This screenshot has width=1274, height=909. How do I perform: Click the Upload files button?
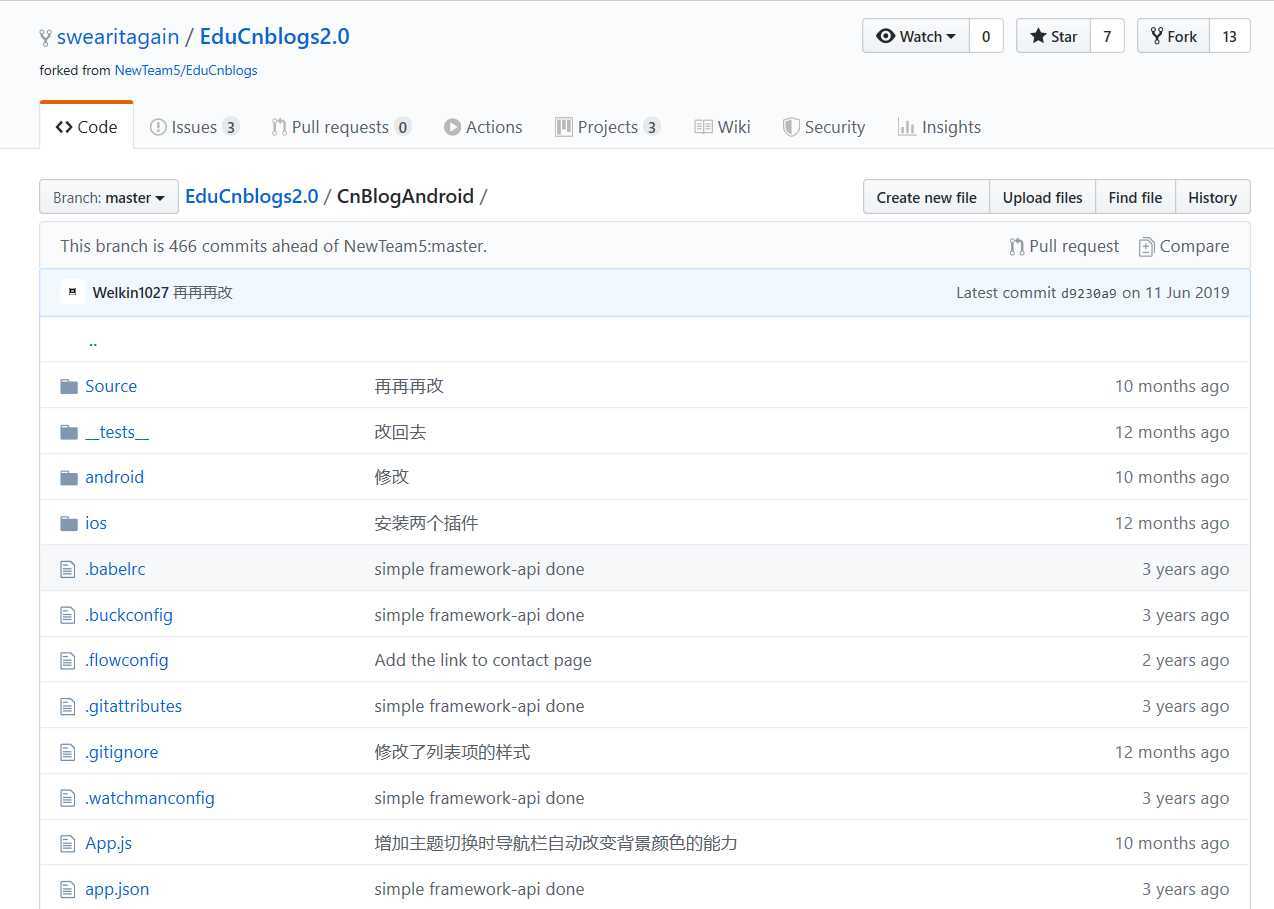point(1042,197)
